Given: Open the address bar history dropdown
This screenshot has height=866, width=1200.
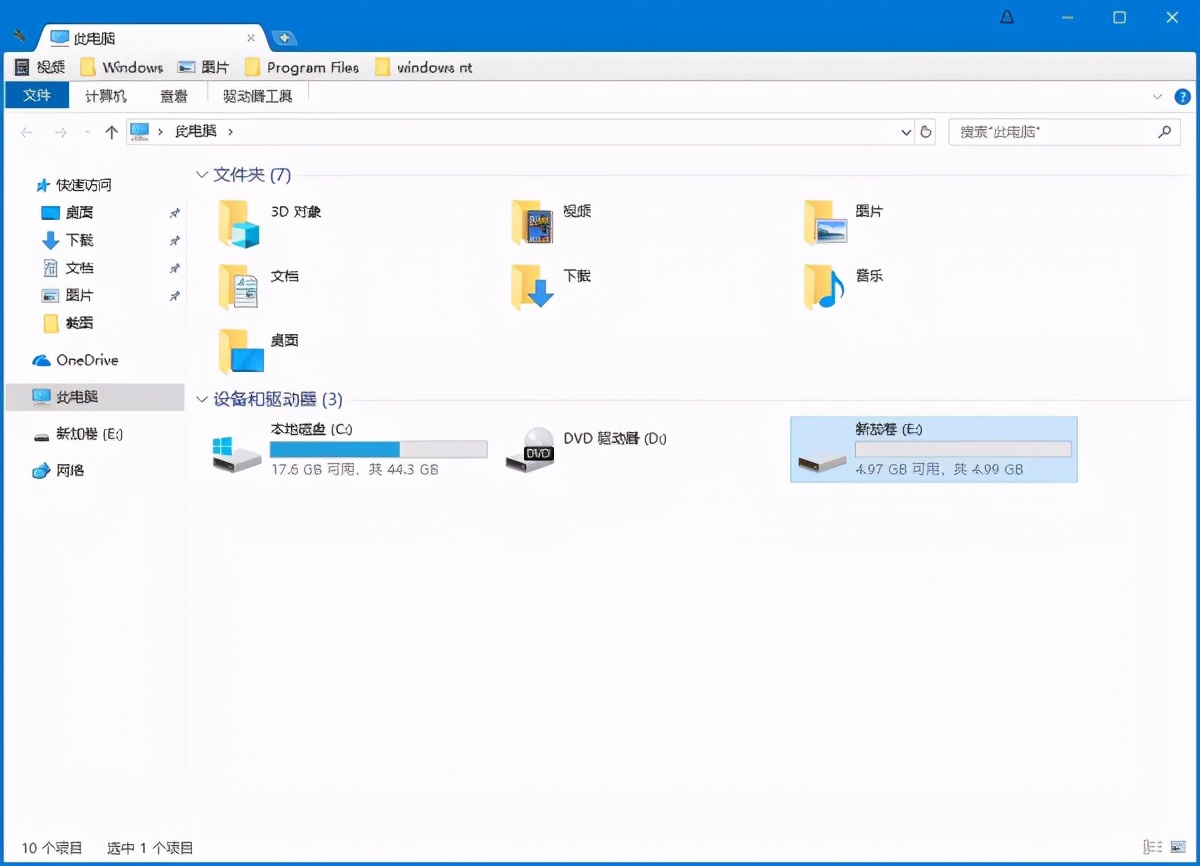Looking at the screenshot, I should pyautogui.click(x=906, y=132).
